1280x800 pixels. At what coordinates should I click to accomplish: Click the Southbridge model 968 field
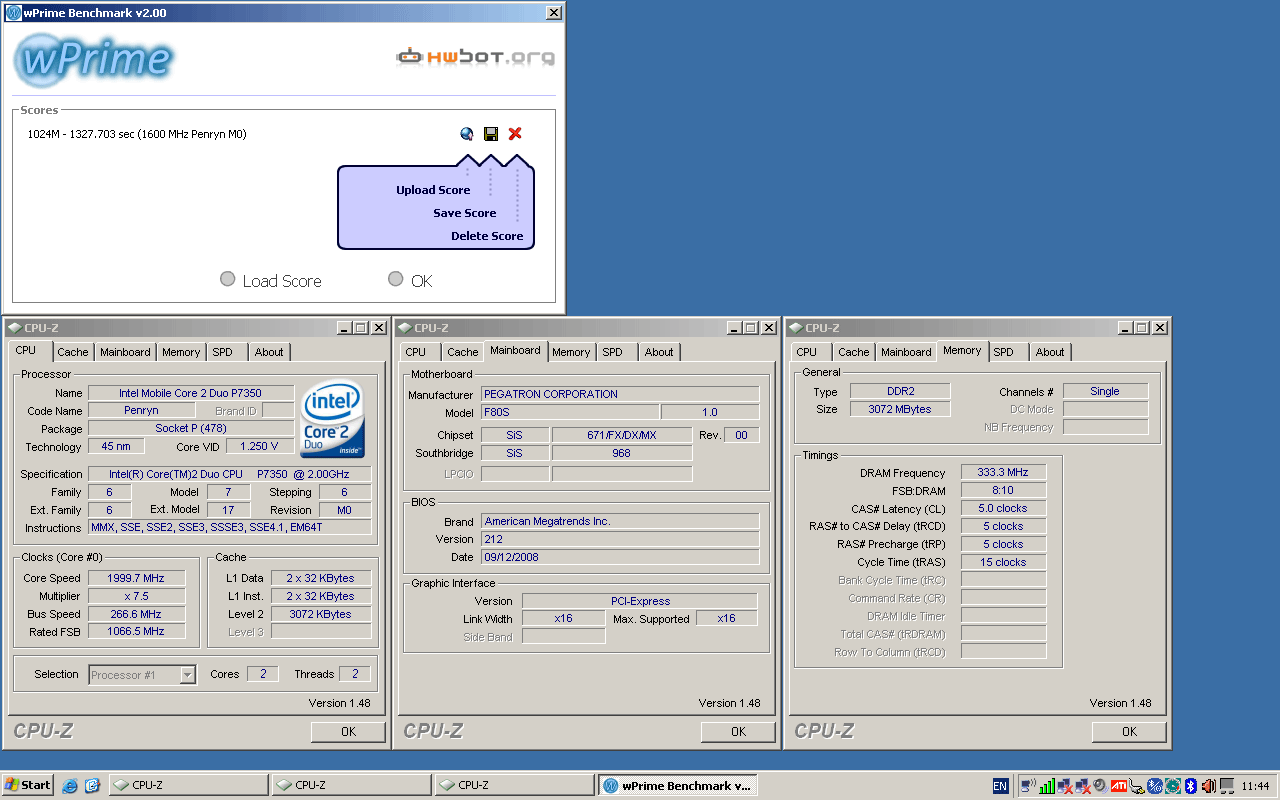point(622,453)
